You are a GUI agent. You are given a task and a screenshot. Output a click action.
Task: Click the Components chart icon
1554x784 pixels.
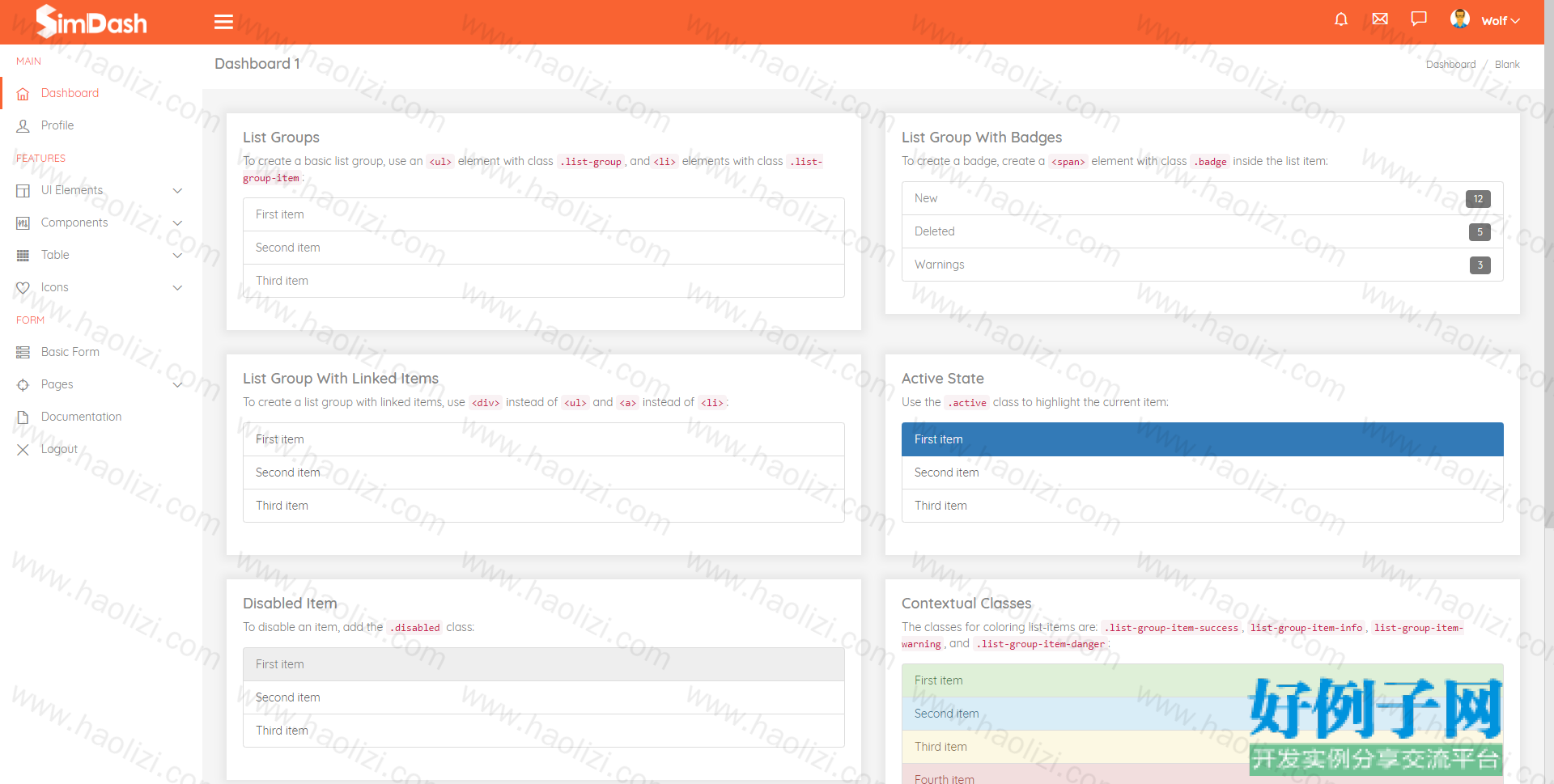tap(23, 223)
